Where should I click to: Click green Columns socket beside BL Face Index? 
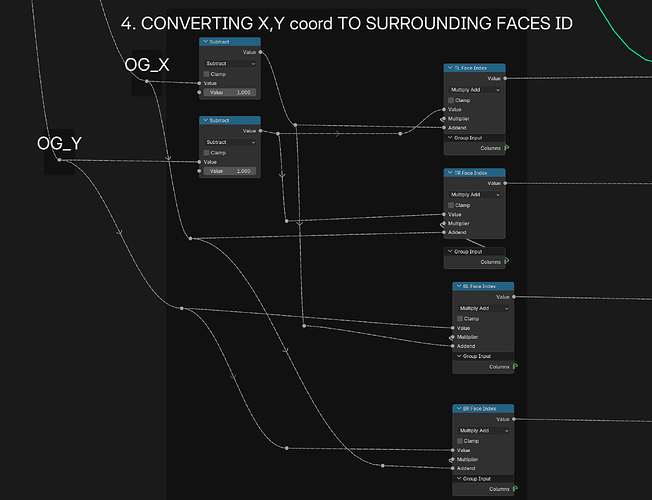[515, 366]
